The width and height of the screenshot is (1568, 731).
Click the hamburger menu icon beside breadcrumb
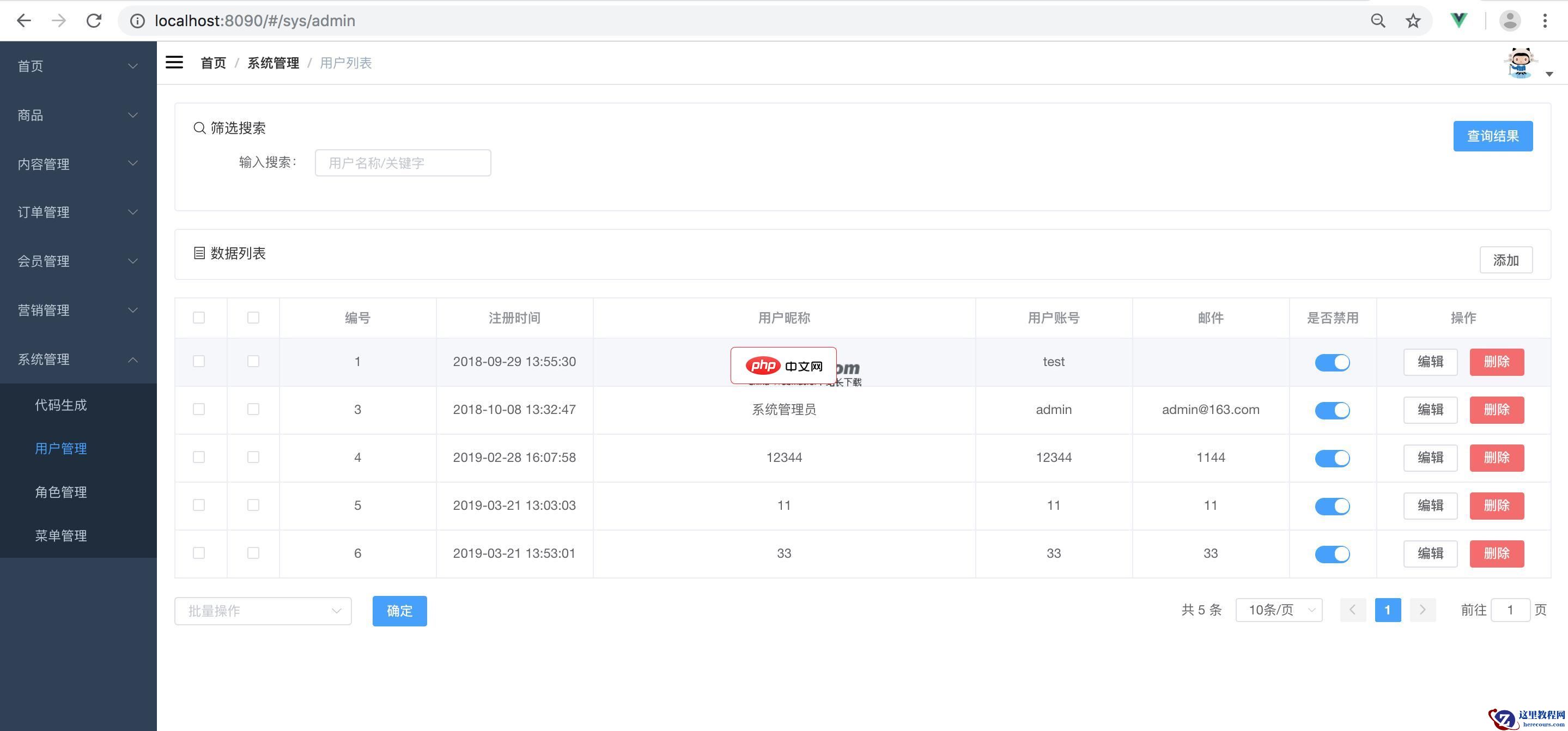pyautogui.click(x=174, y=62)
